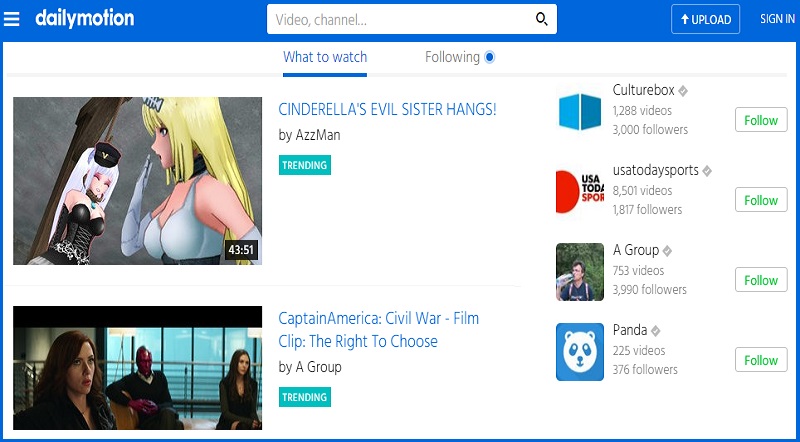
Task: Open Culturebox channel name
Action: [643, 90]
